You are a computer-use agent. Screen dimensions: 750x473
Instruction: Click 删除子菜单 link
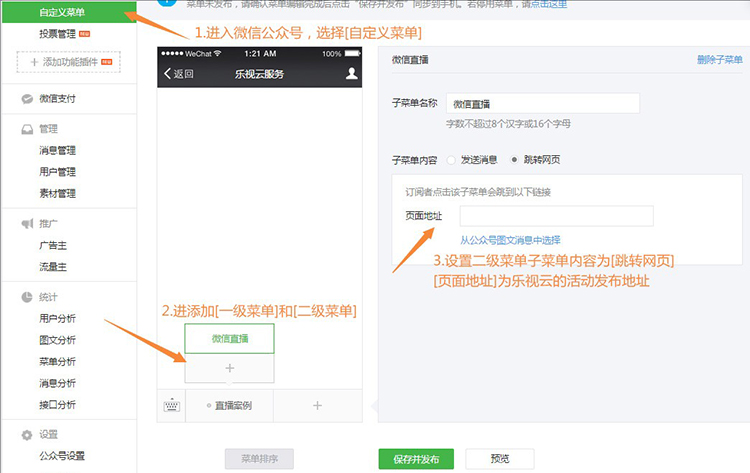coord(719,60)
